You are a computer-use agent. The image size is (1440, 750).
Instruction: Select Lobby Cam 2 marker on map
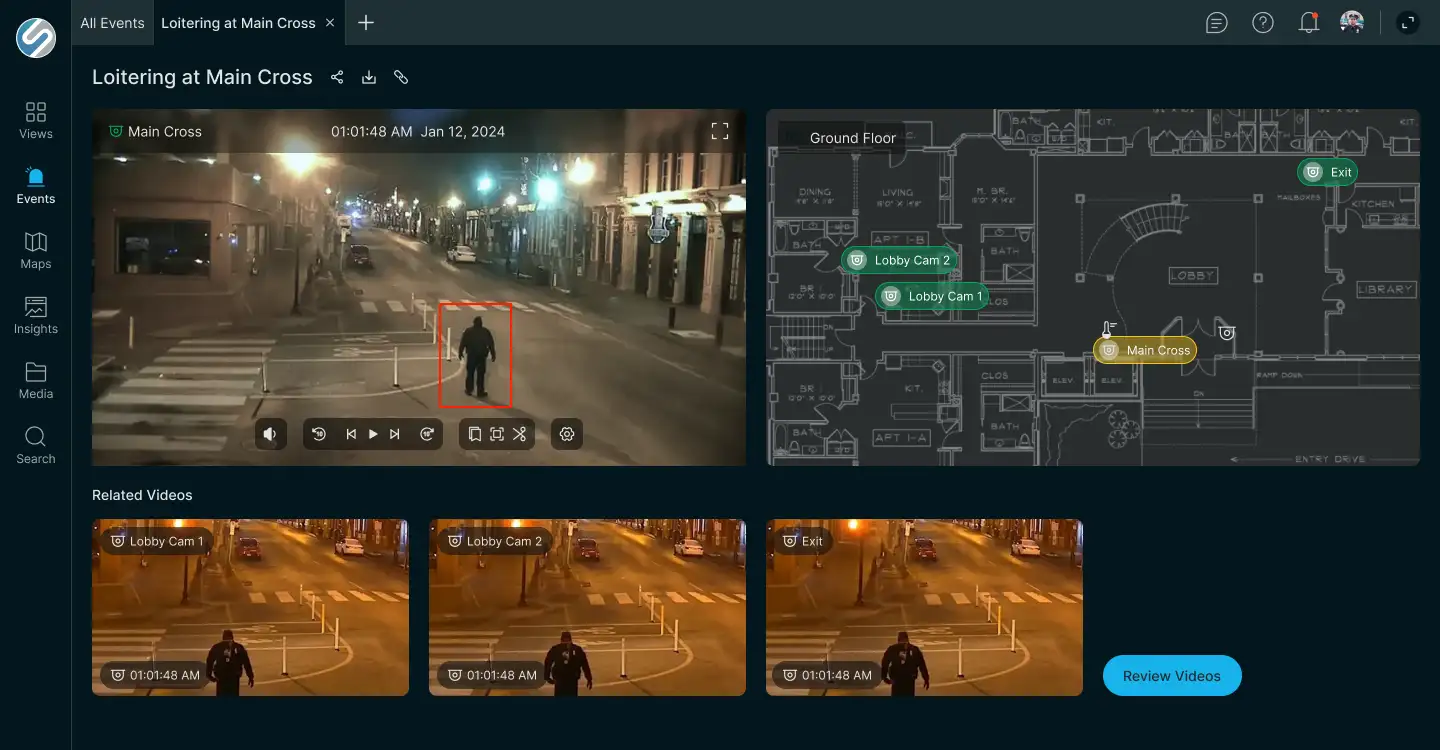(900, 260)
